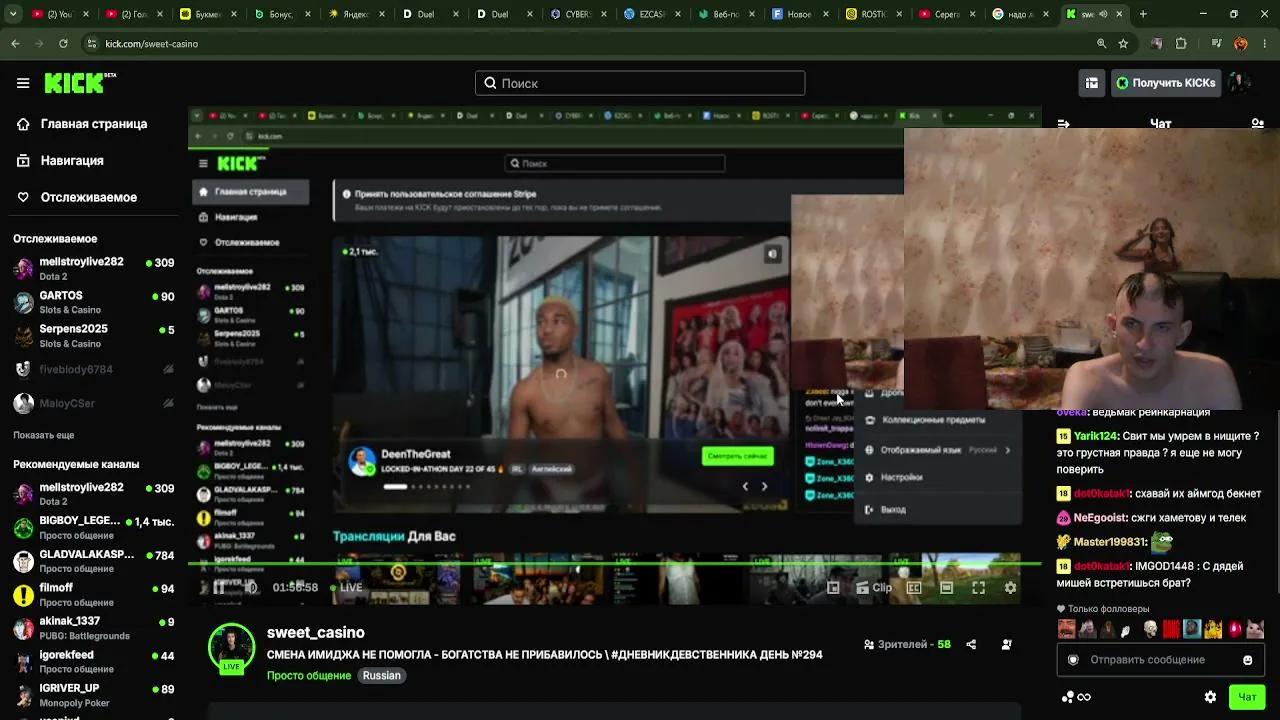
Task: Mute the stream volume icon
Action: [251, 588]
